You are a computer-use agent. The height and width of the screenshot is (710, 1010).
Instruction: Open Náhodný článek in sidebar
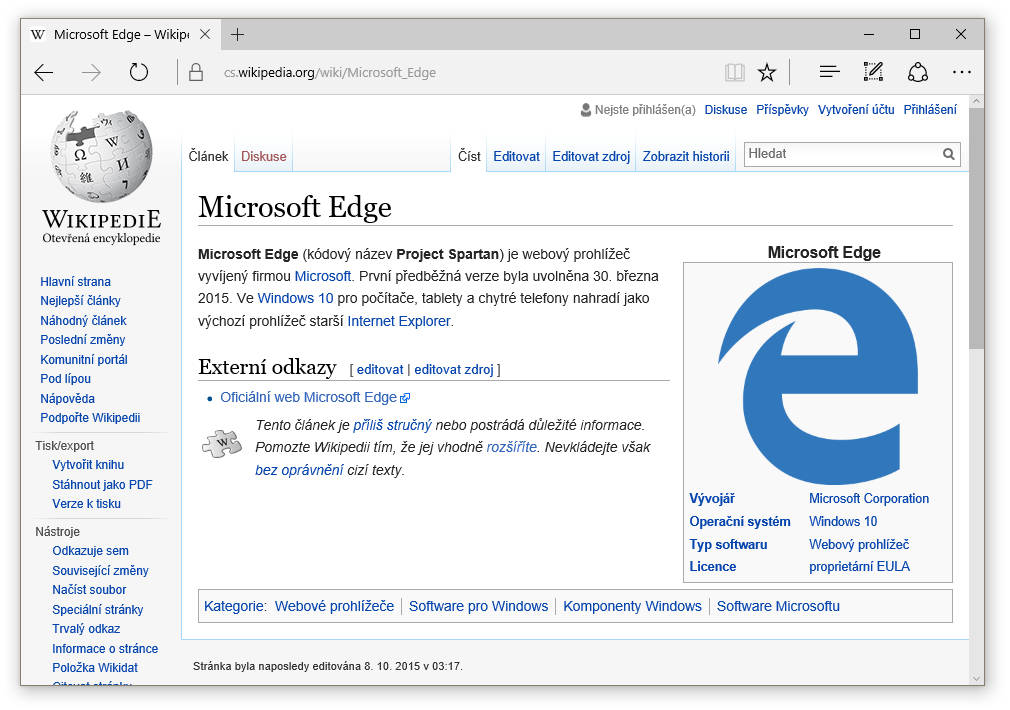(x=83, y=320)
